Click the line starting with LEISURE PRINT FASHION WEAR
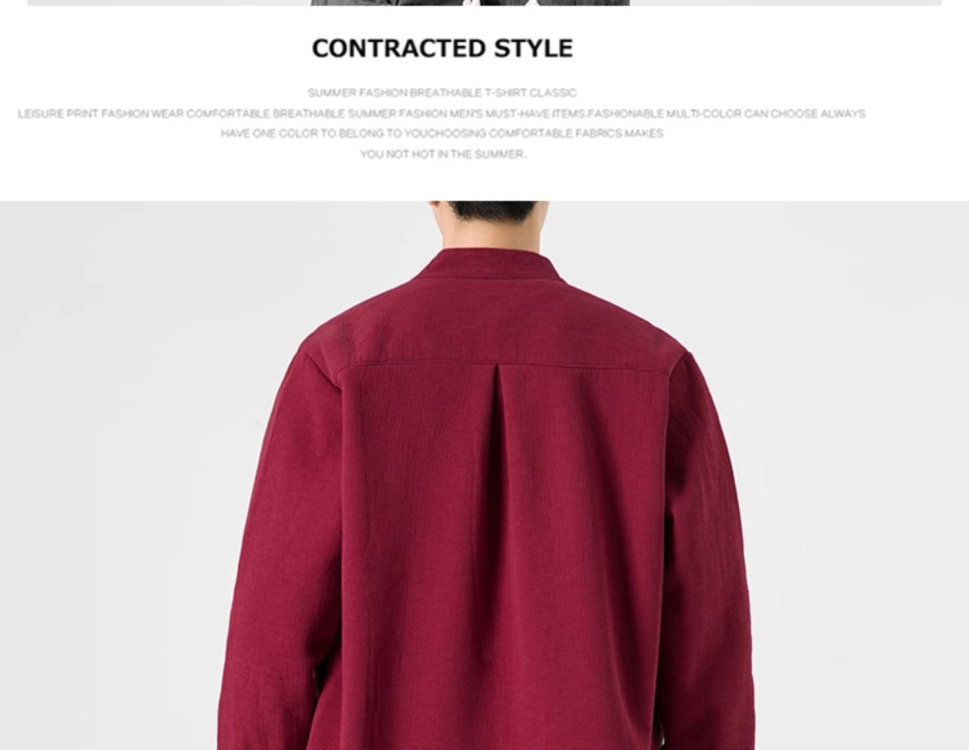This screenshot has width=969, height=750. 441,114
